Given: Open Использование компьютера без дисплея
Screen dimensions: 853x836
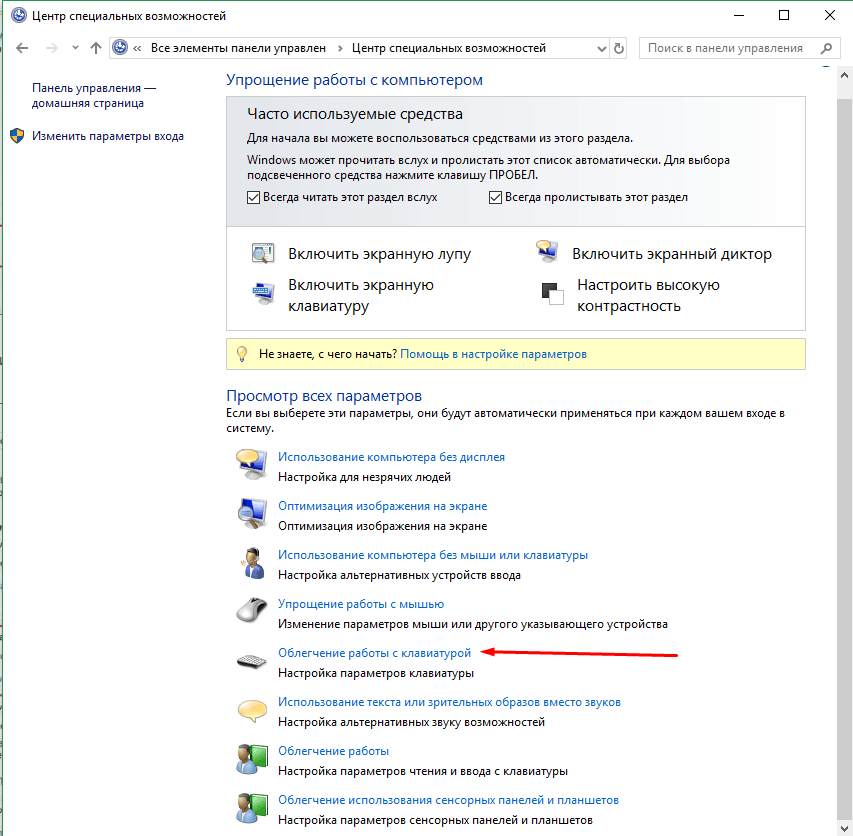Looking at the screenshot, I should pos(391,457).
